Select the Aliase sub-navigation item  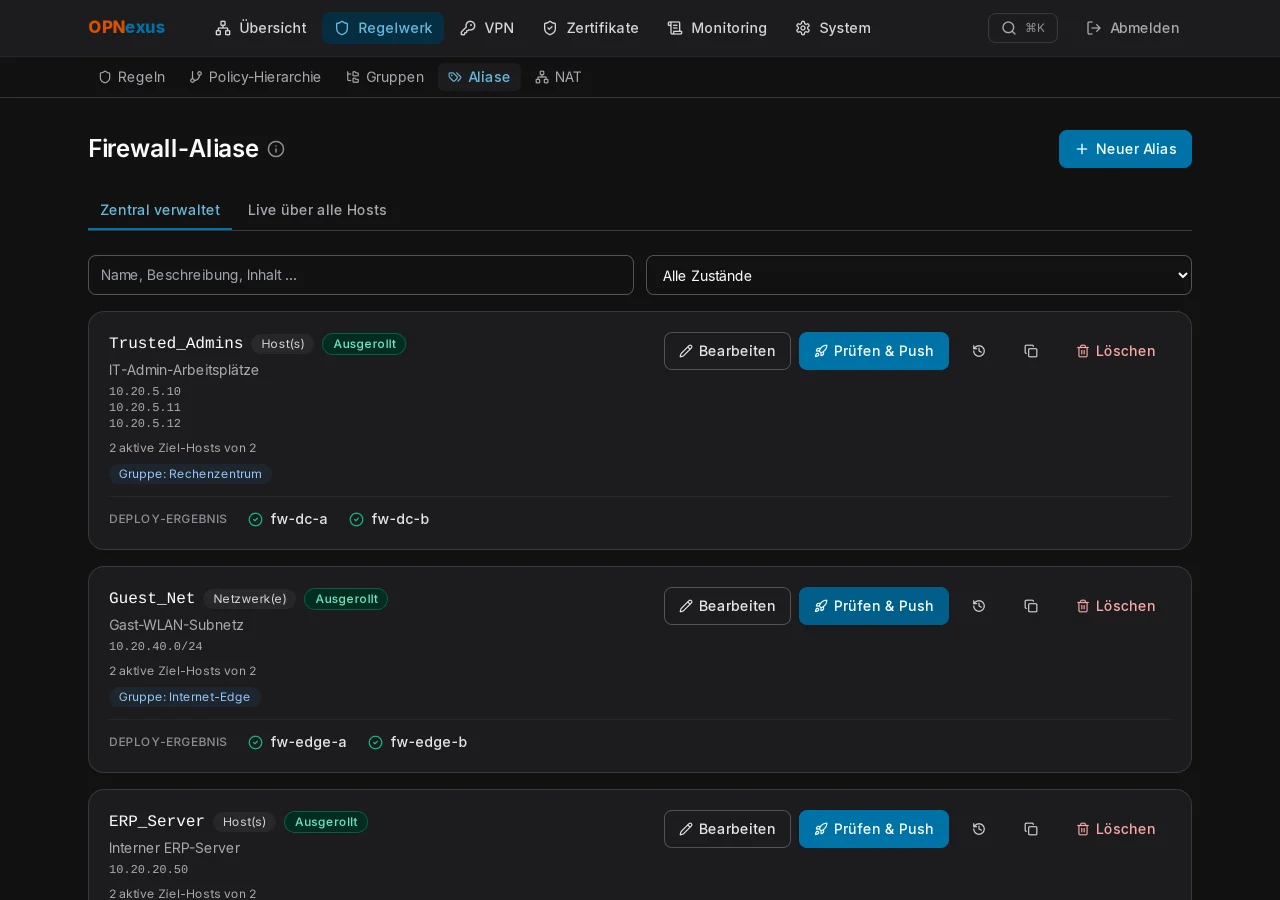pyautogui.click(x=479, y=77)
